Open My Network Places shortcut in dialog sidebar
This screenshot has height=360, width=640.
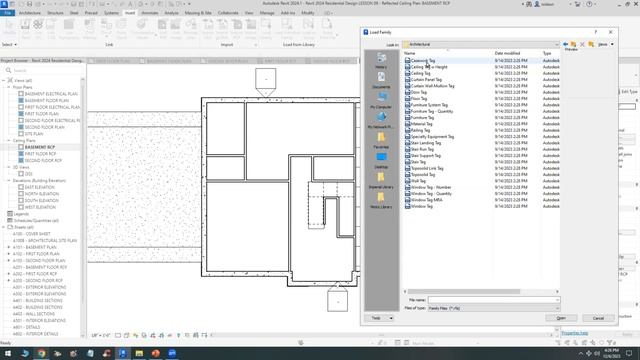[381, 120]
